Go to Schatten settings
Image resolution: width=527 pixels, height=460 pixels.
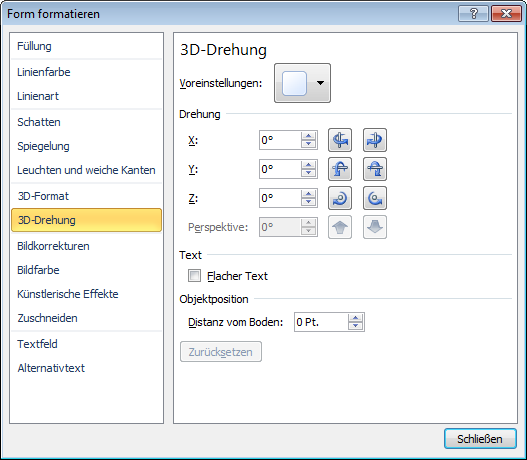coord(86,122)
